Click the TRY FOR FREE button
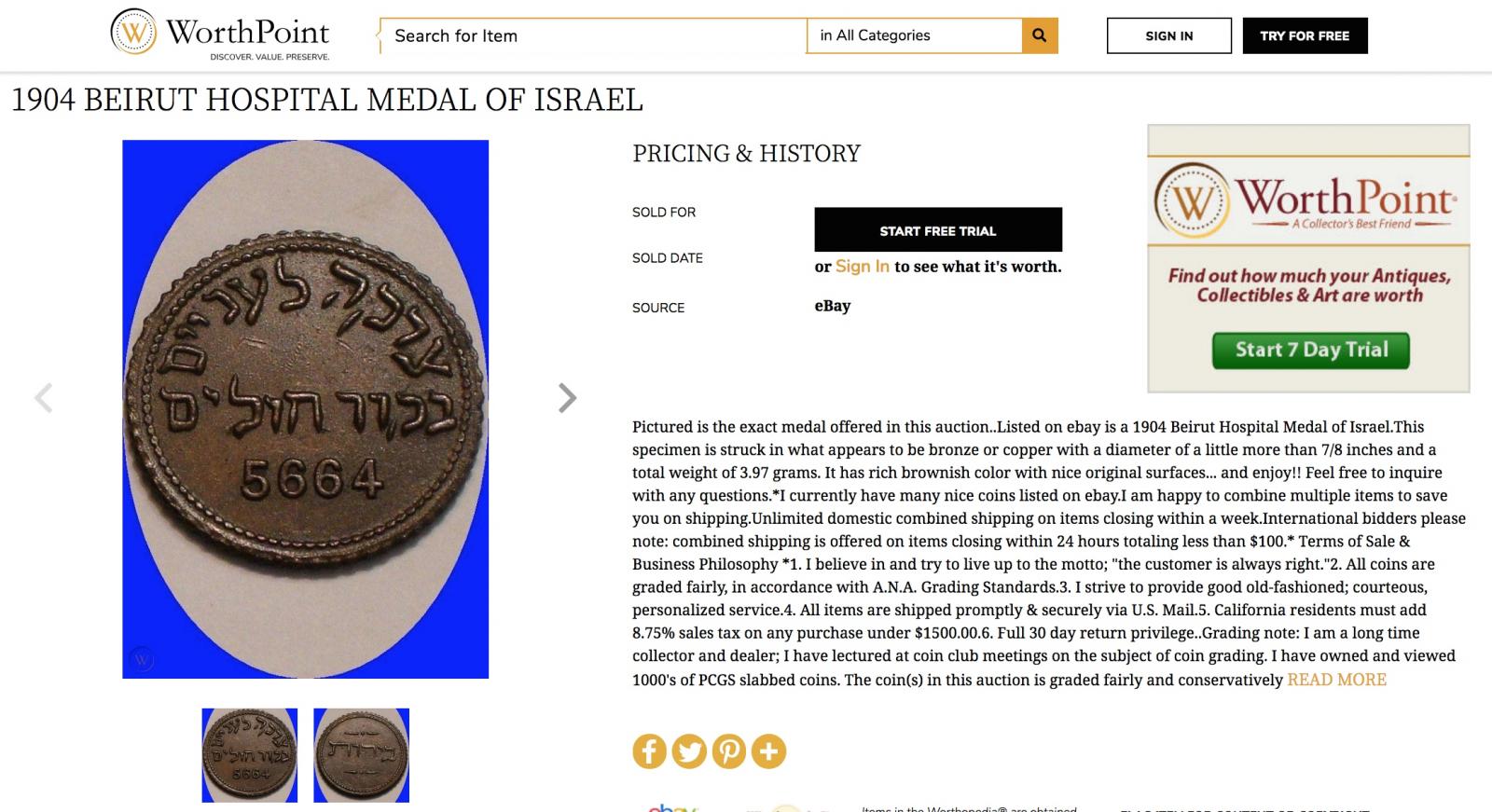1492x812 pixels. click(1305, 35)
